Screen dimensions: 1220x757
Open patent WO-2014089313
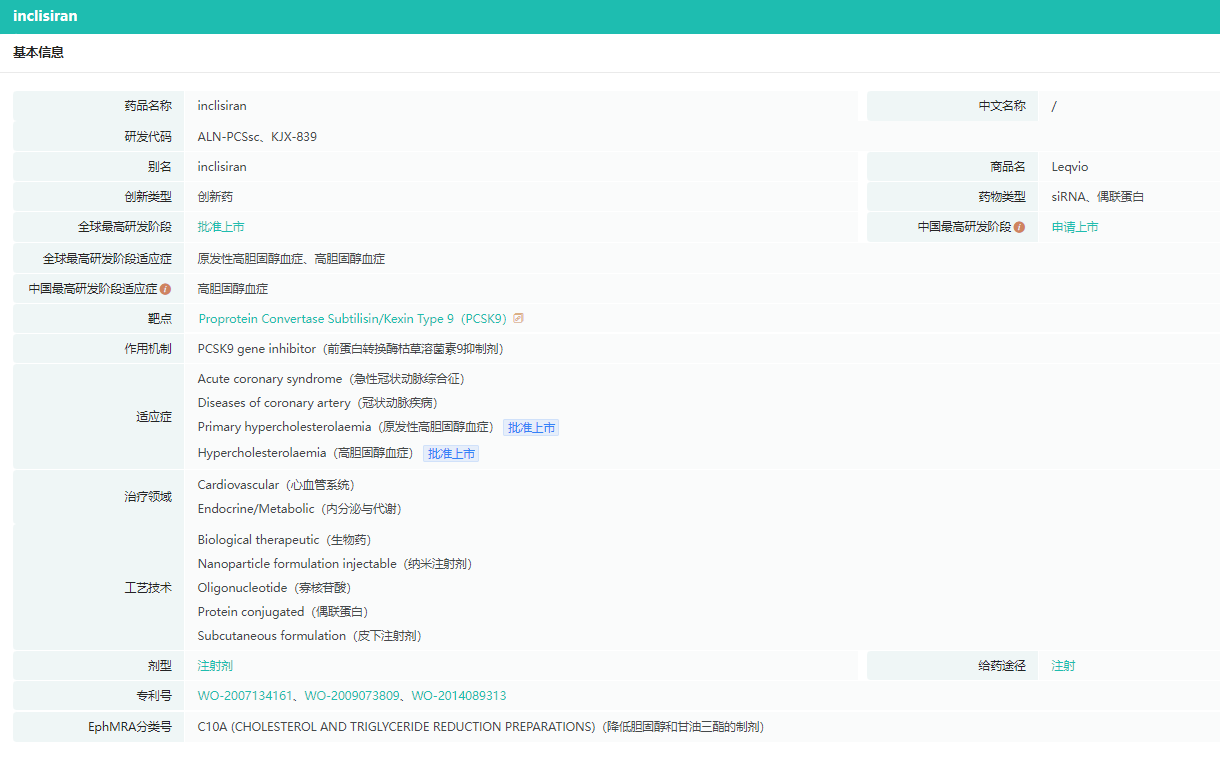point(459,696)
